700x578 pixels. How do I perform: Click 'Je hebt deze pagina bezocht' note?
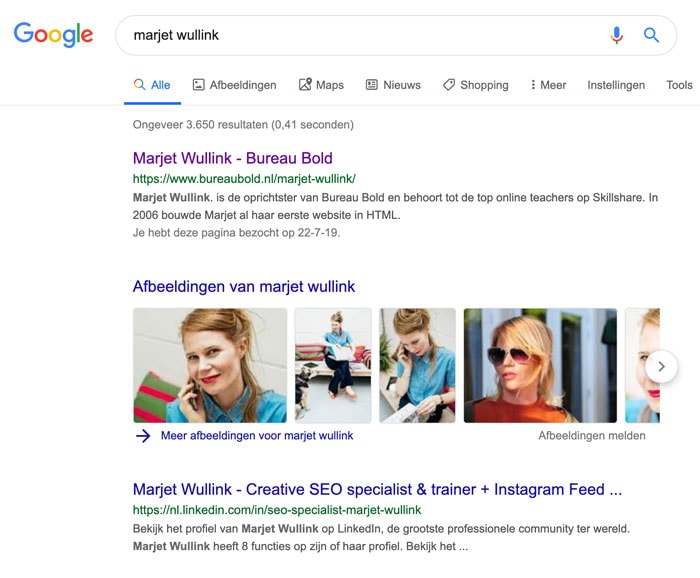click(x=236, y=233)
